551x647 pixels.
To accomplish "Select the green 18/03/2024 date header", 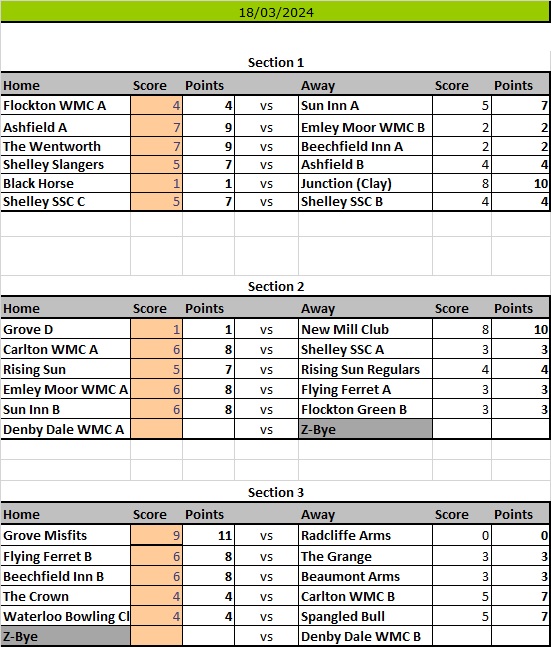I will (x=275, y=12).
